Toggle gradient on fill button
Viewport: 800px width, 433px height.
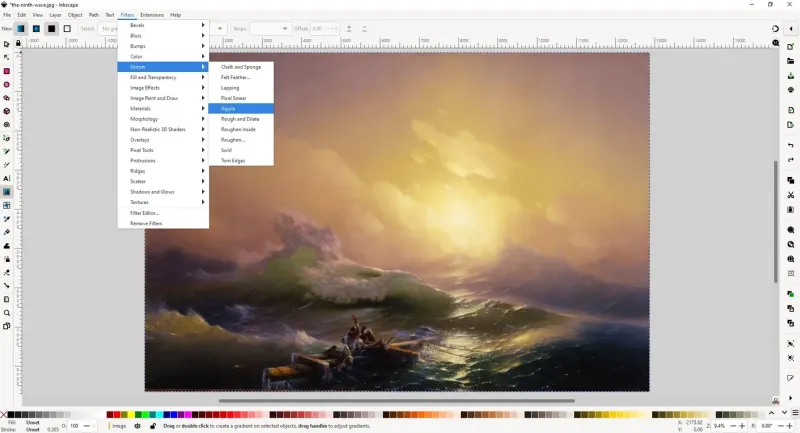52,29
